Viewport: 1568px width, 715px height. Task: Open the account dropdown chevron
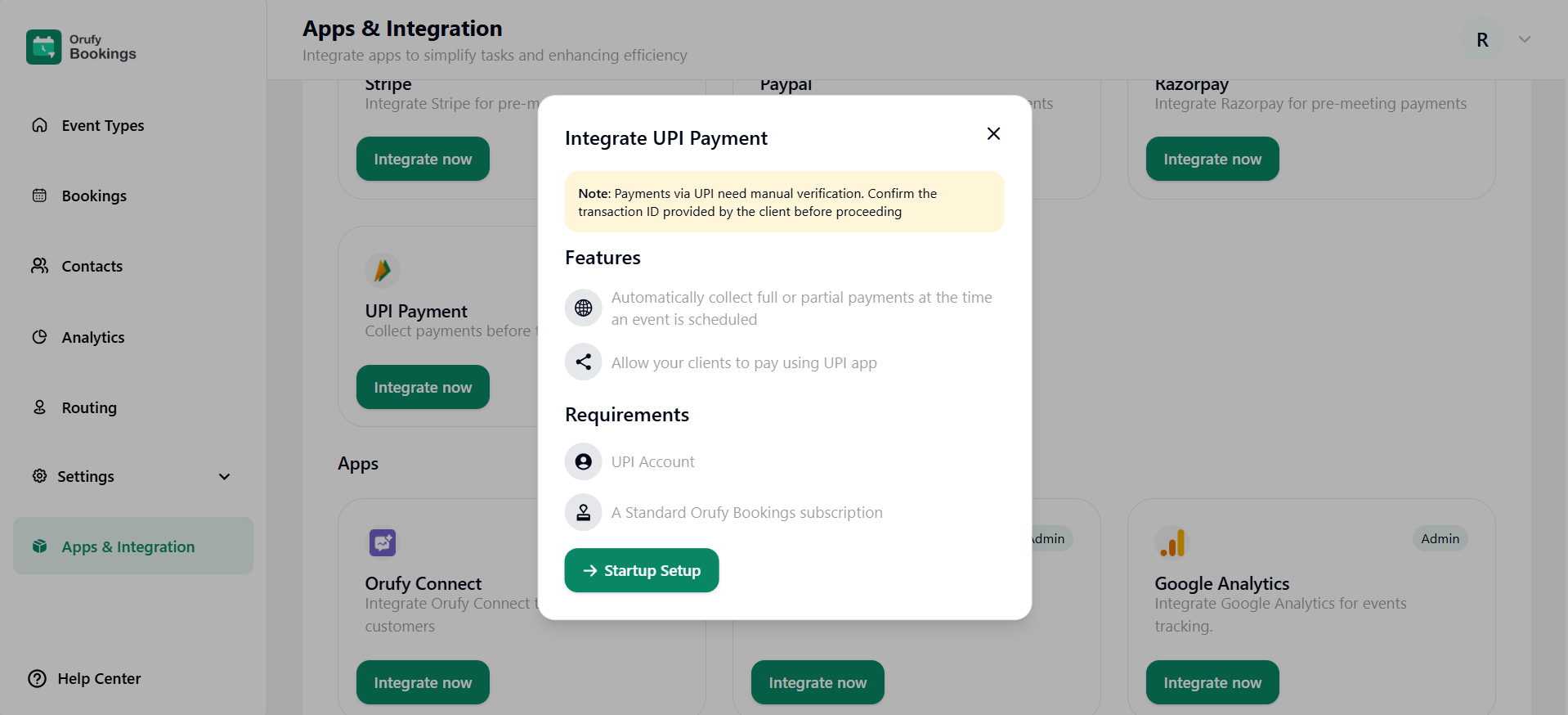pos(1525,39)
